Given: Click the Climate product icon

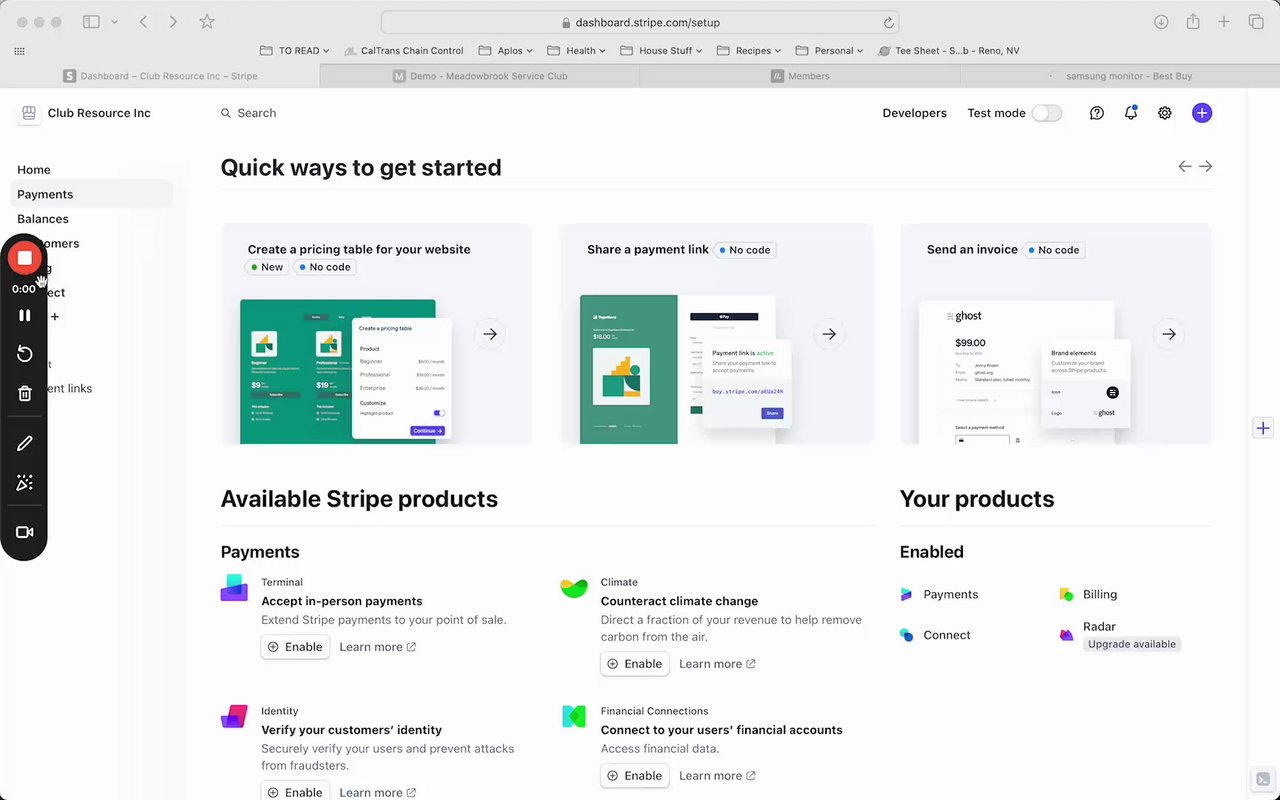Looking at the screenshot, I should pyautogui.click(x=574, y=588).
